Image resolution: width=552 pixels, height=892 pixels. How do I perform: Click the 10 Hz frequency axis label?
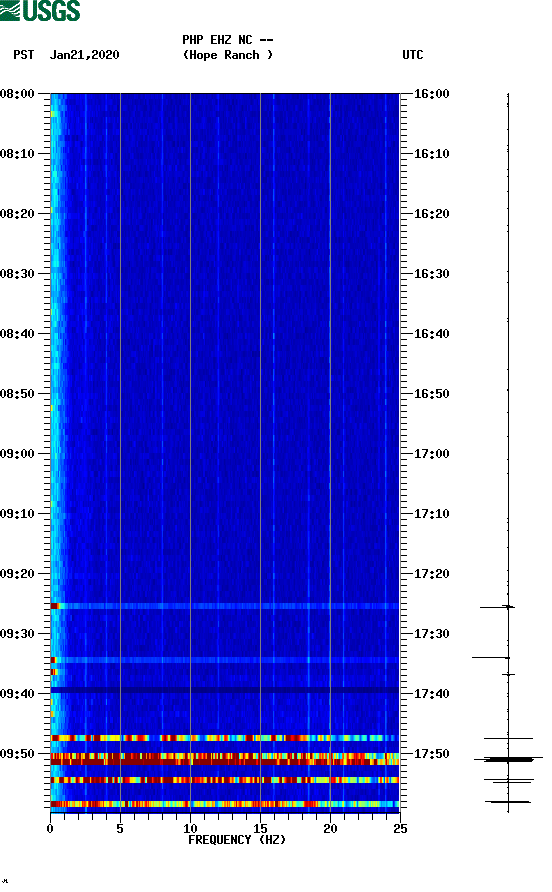point(190,829)
